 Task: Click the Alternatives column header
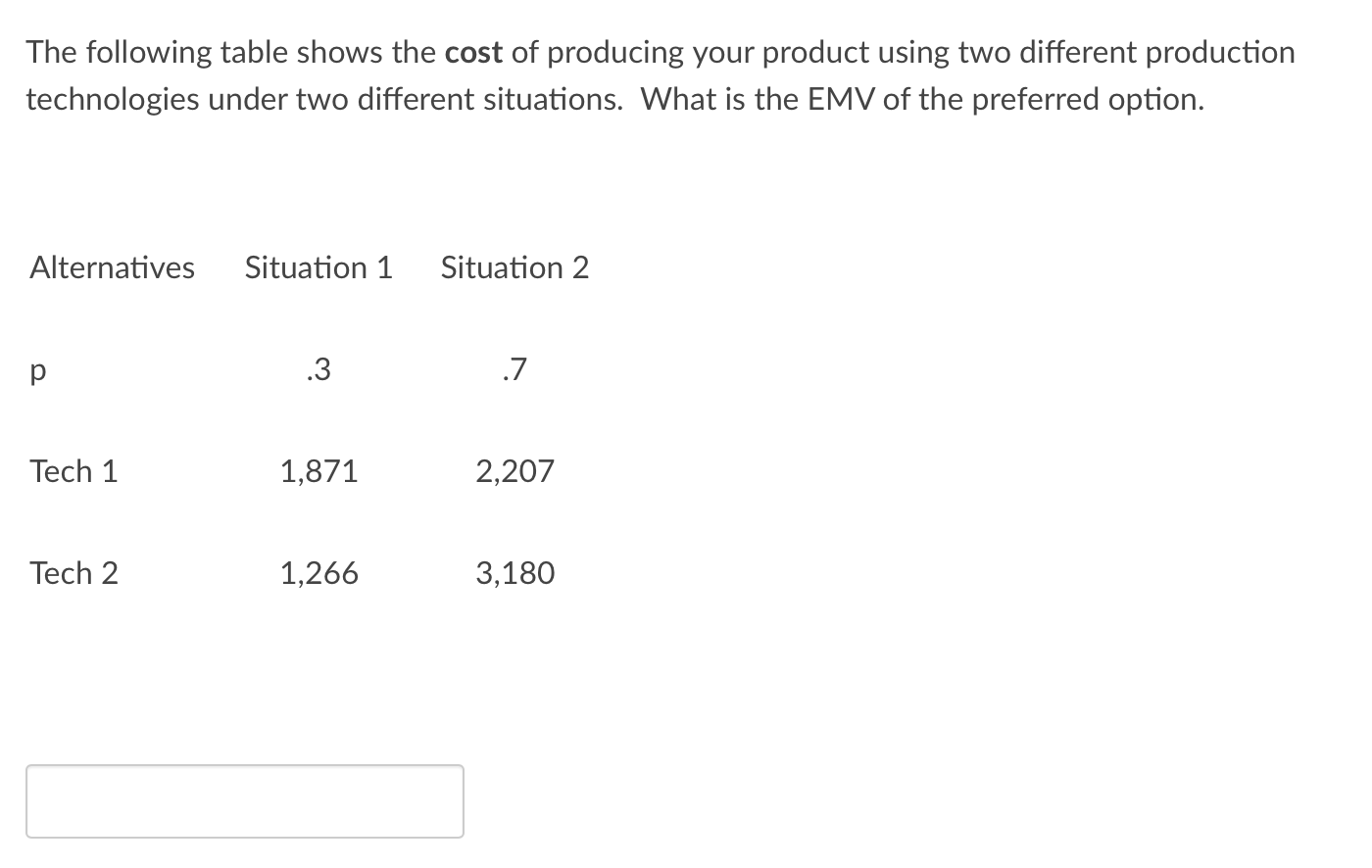click(x=112, y=267)
